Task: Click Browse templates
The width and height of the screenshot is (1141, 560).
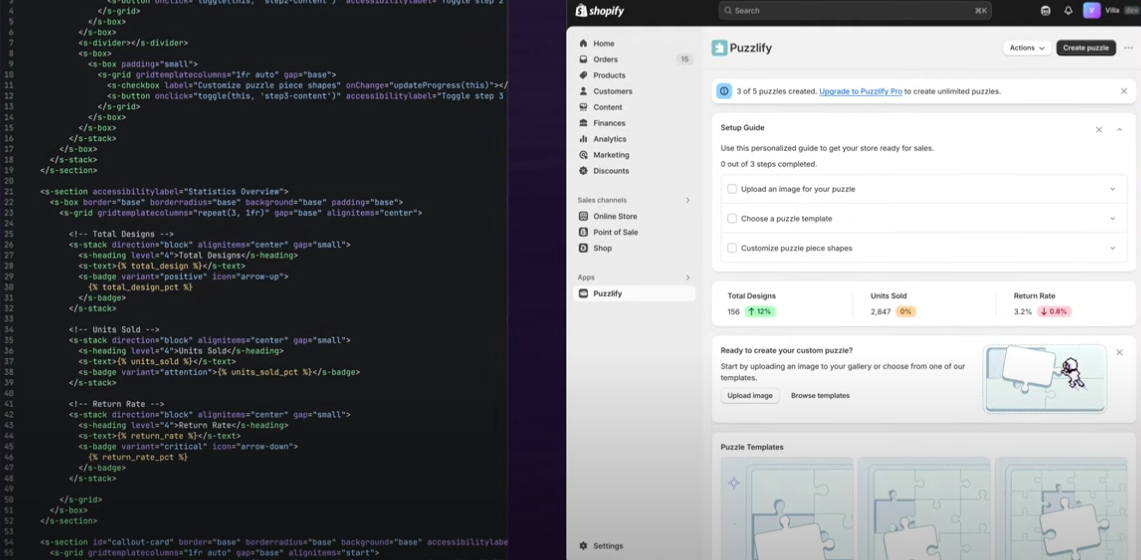Action: (820, 396)
